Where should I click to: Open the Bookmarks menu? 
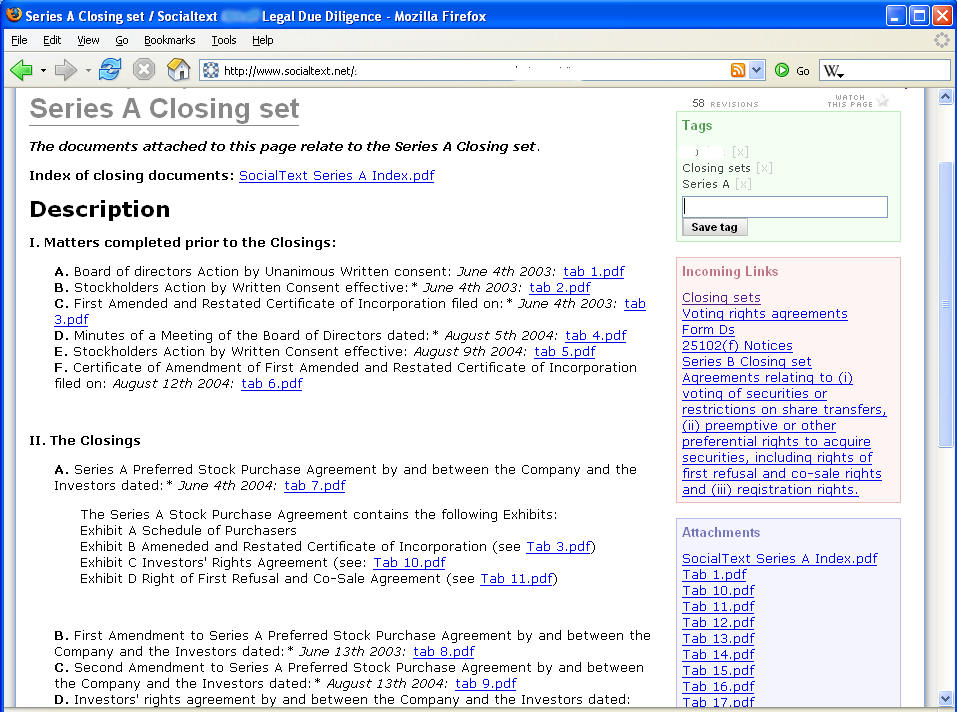(x=169, y=40)
